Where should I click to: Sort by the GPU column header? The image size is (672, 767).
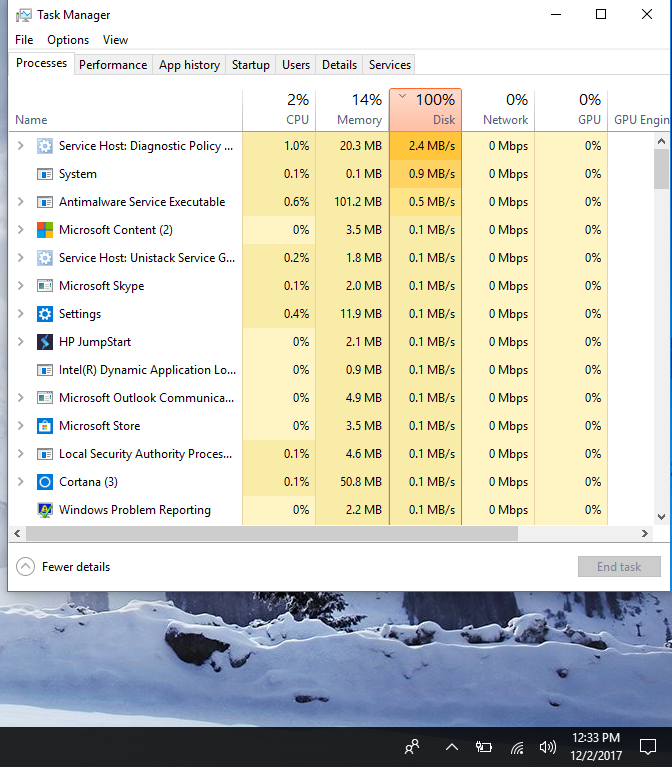571,111
